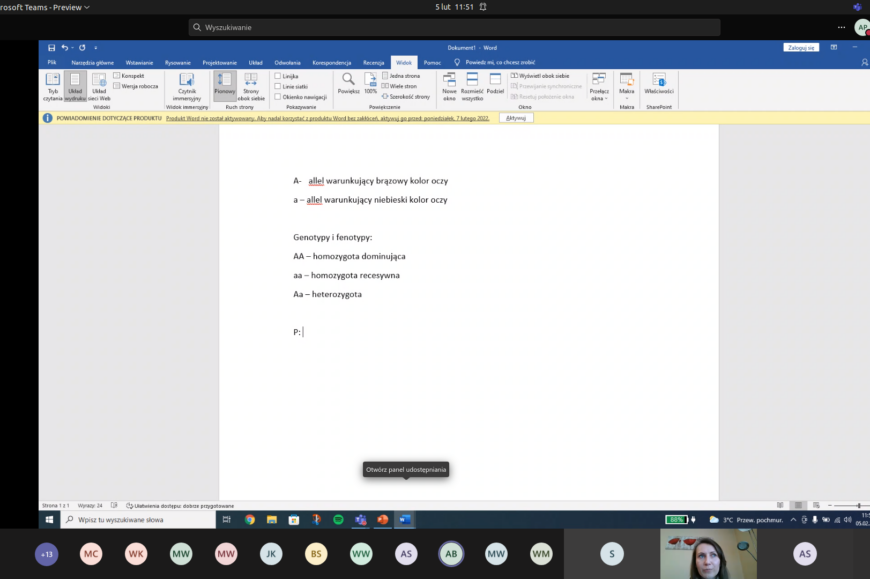The height and width of the screenshot is (579, 870).
Task: Click the Windows search box on the taskbar
Action: 138,520
